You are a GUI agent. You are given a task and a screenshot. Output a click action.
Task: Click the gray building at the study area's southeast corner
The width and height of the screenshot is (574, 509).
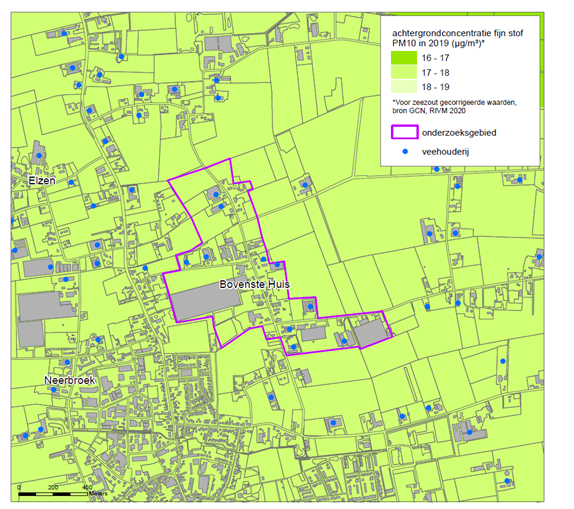tap(371, 333)
